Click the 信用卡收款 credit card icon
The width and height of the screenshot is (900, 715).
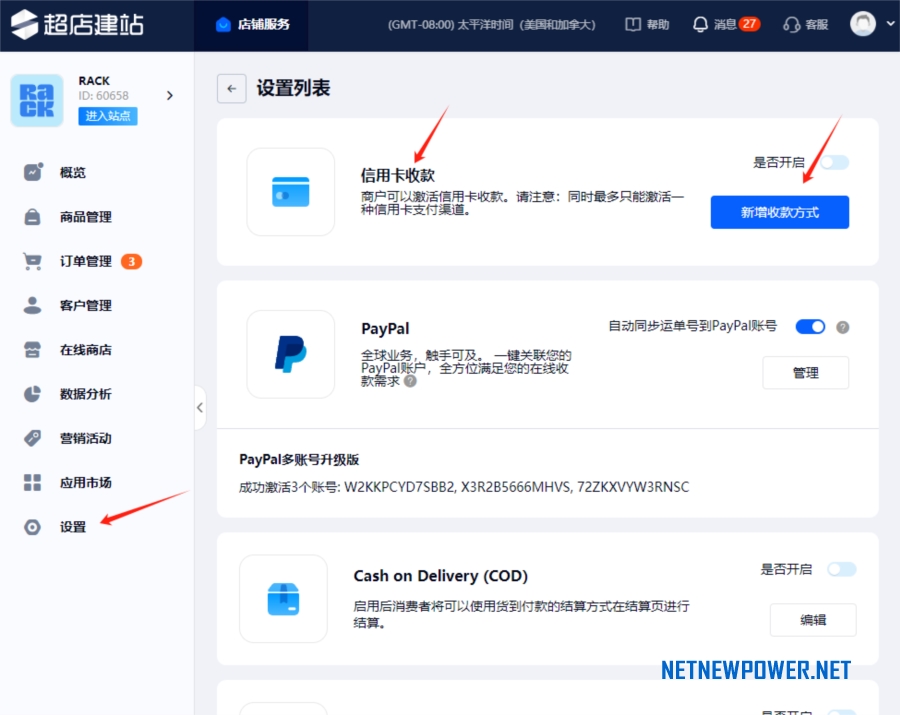tap(290, 192)
